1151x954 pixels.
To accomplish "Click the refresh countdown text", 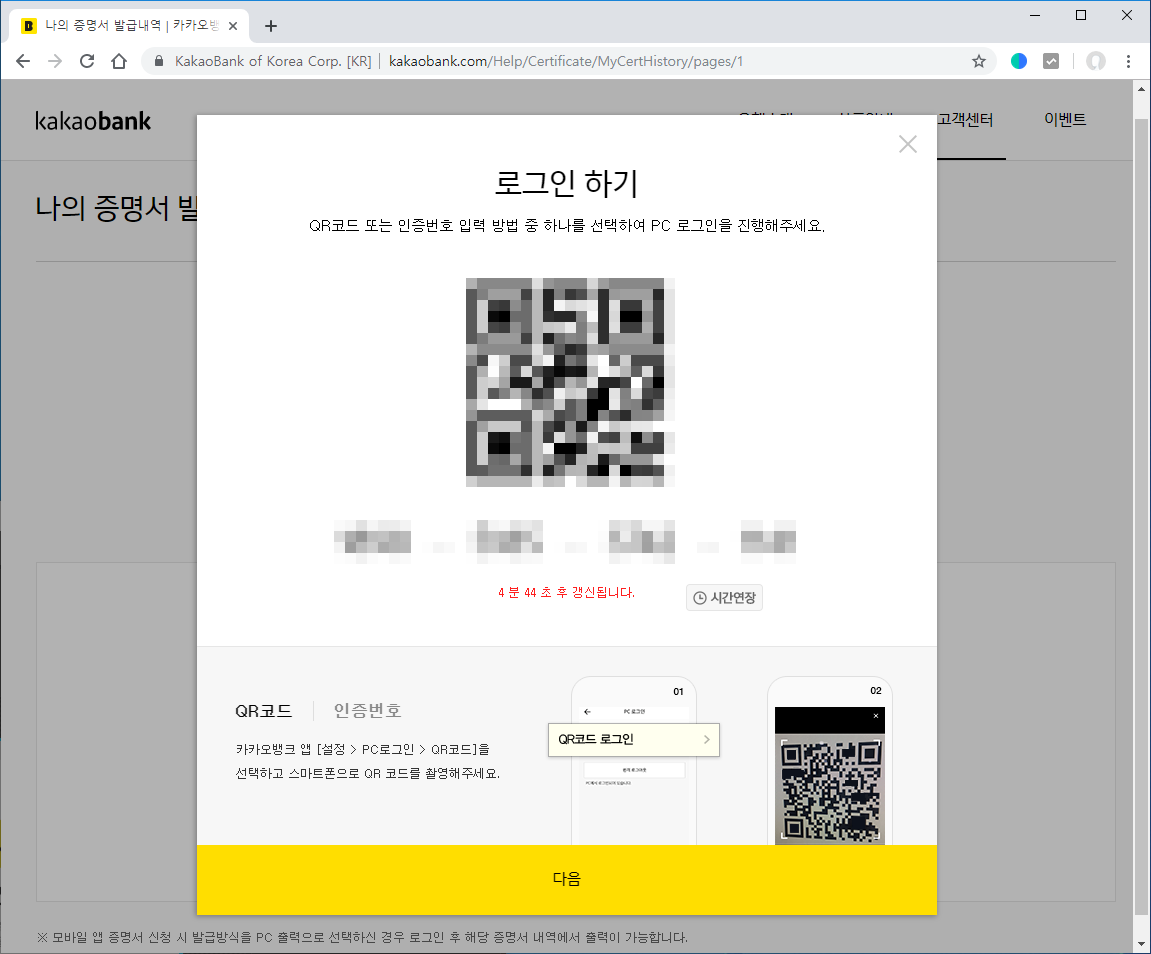I will 566,592.
